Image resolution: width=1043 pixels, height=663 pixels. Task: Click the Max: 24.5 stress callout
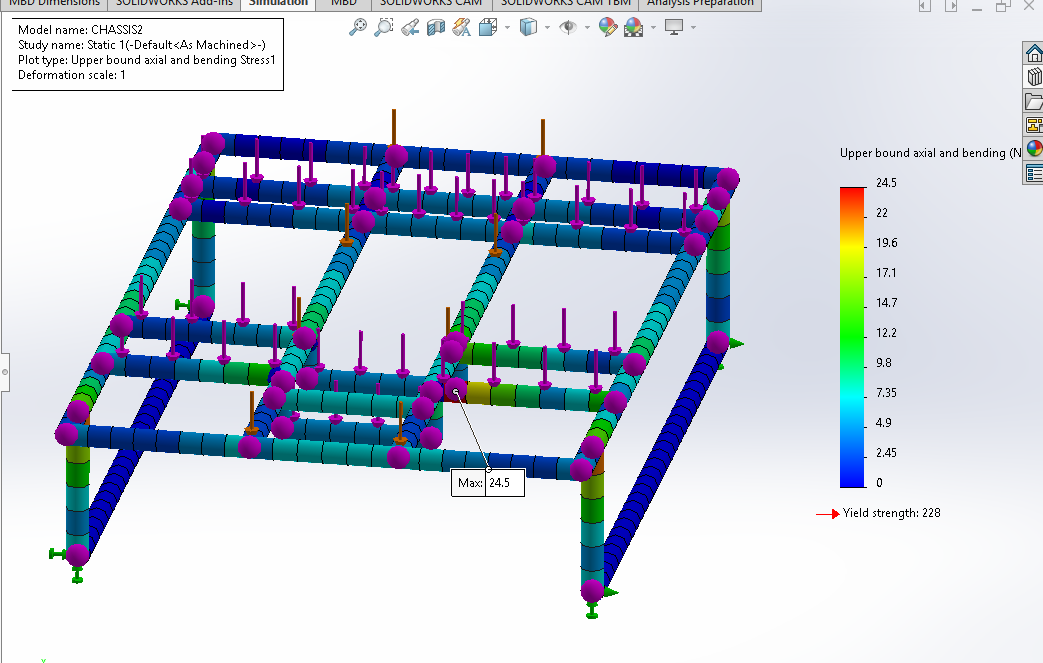[488, 483]
